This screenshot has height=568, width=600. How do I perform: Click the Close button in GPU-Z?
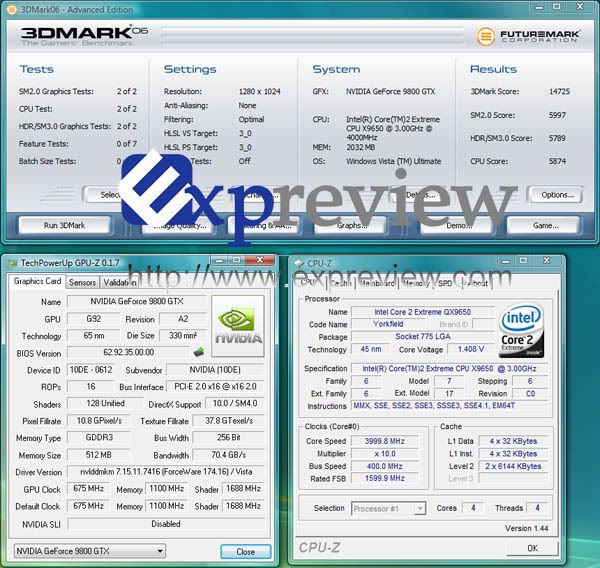coord(245,551)
